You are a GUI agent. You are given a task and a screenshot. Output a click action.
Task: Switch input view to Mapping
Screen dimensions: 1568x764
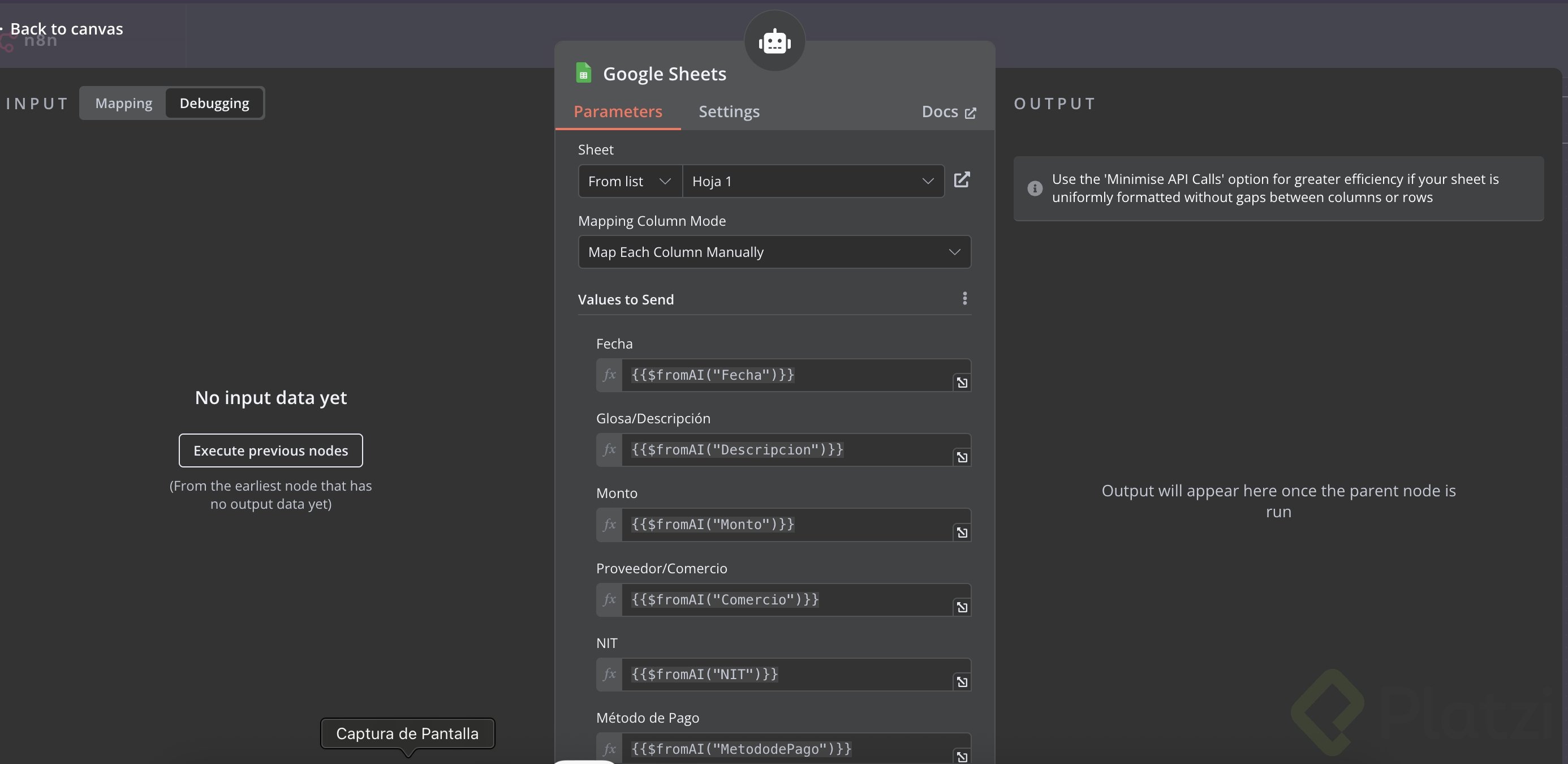[x=123, y=104]
